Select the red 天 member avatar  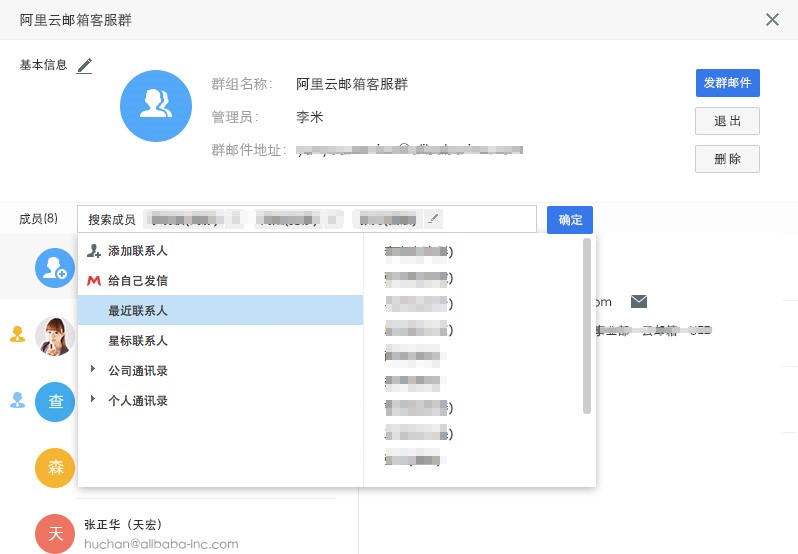(x=55, y=534)
